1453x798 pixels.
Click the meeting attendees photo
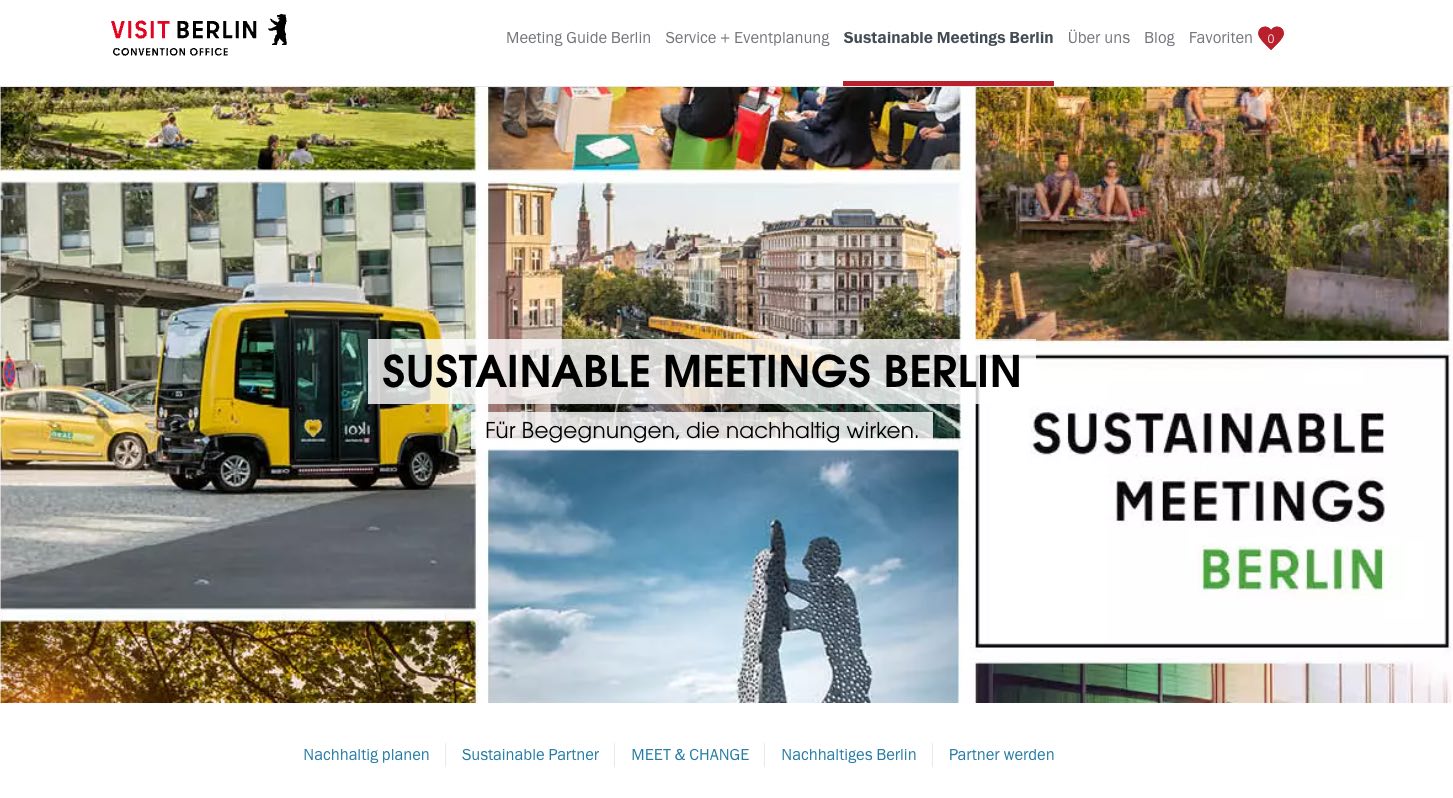tap(723, 128)
